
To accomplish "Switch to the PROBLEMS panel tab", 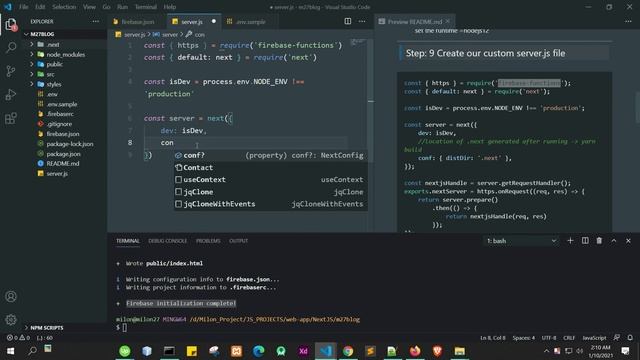I will pyautogui.click(x=208, y=241).
